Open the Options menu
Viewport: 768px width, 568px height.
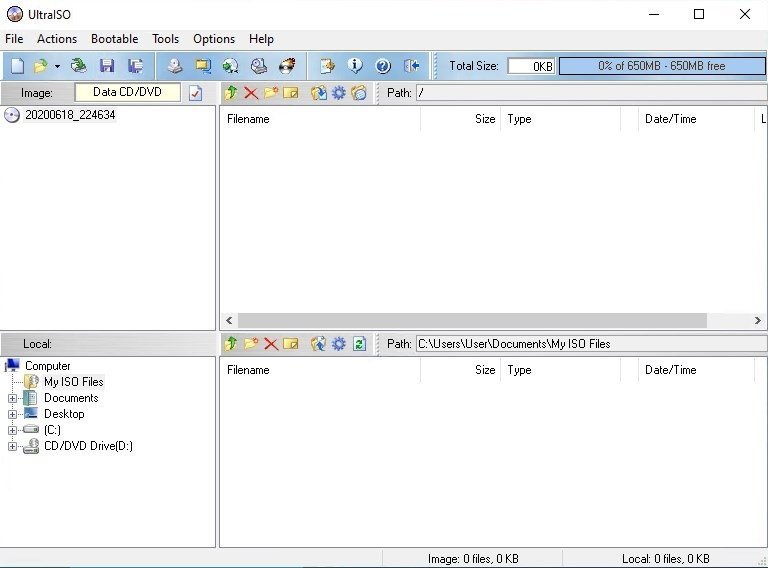tap(214, 39)
